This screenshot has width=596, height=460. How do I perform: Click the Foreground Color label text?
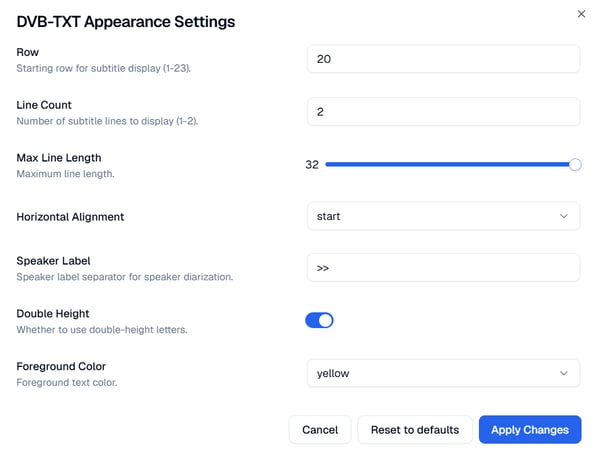coord(61,366)
